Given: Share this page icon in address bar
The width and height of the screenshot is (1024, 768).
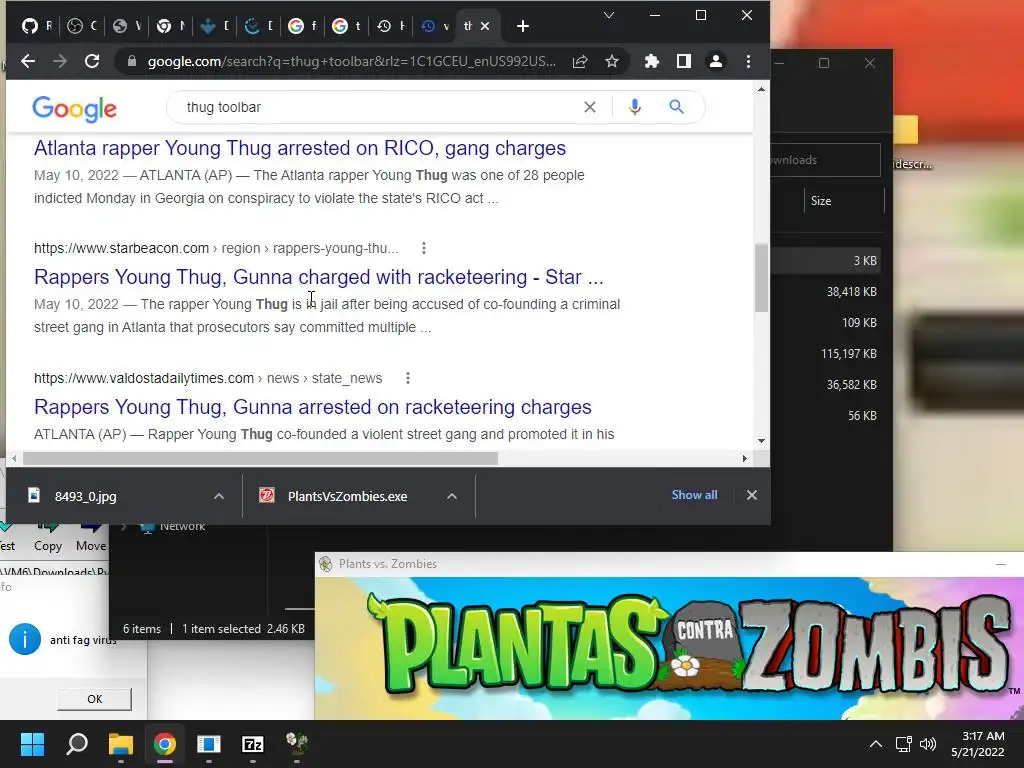Looking at the screenshot, I should pyautogui.click(x=580, y=61).
